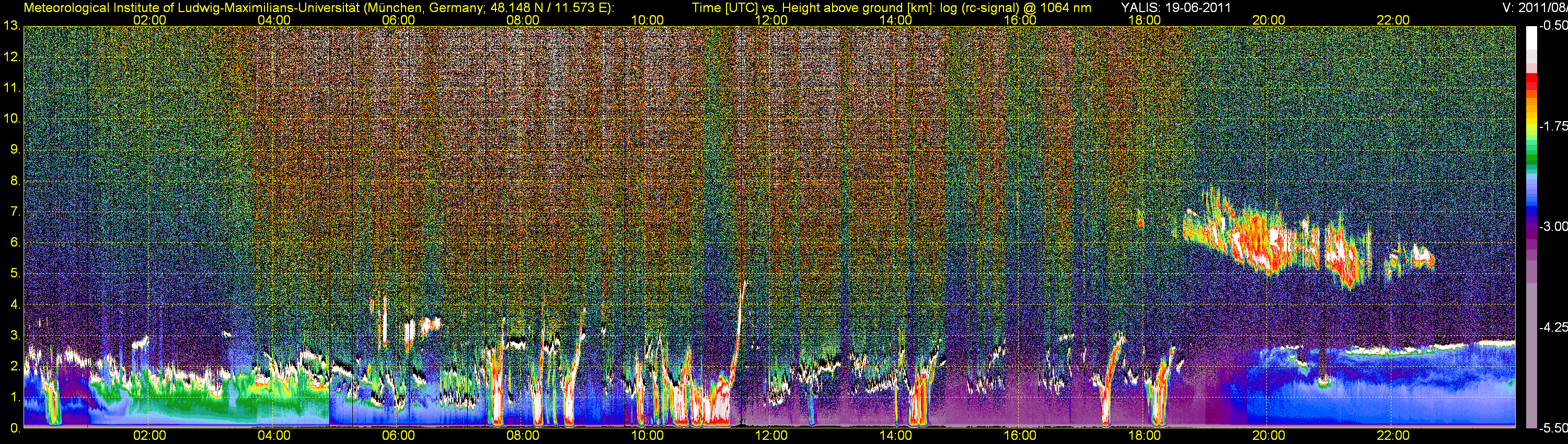Select '22:00' on the bottom time axis
The height and width of the screenshot is (444, 1568).
point(1393,436)
